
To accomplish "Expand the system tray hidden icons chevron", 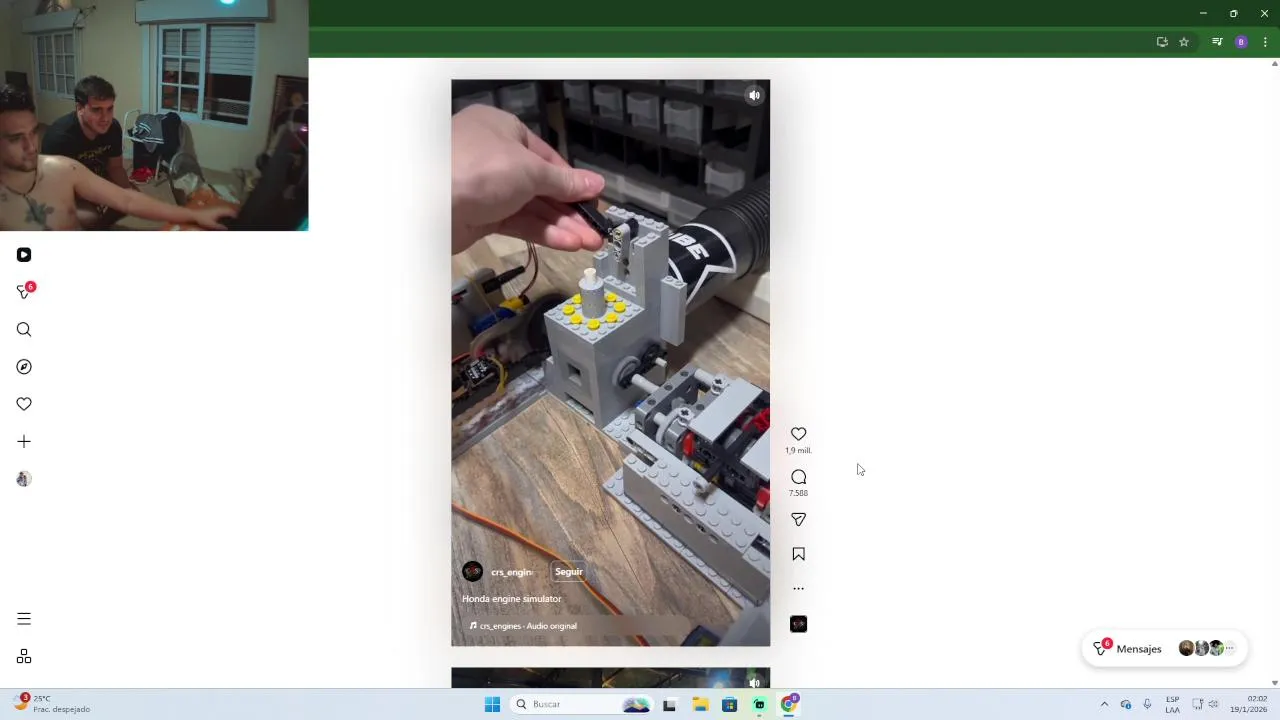I will pos(1104,704).
